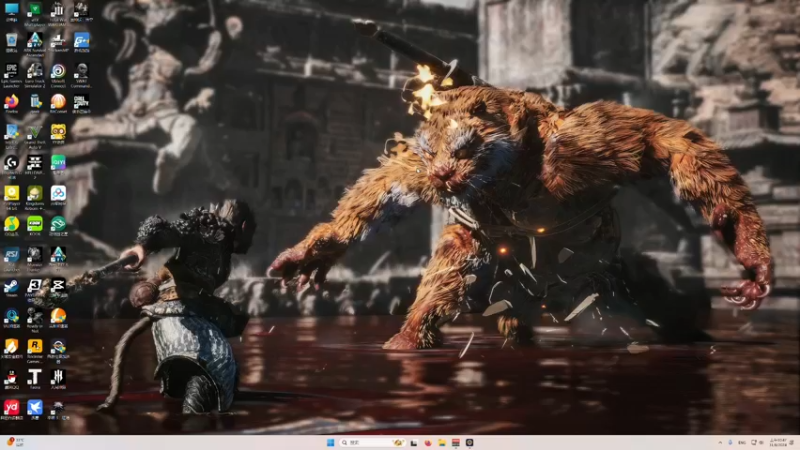Open the green KOOK shortcut
This screenshot has height=450, width=800.
(35, 224)
